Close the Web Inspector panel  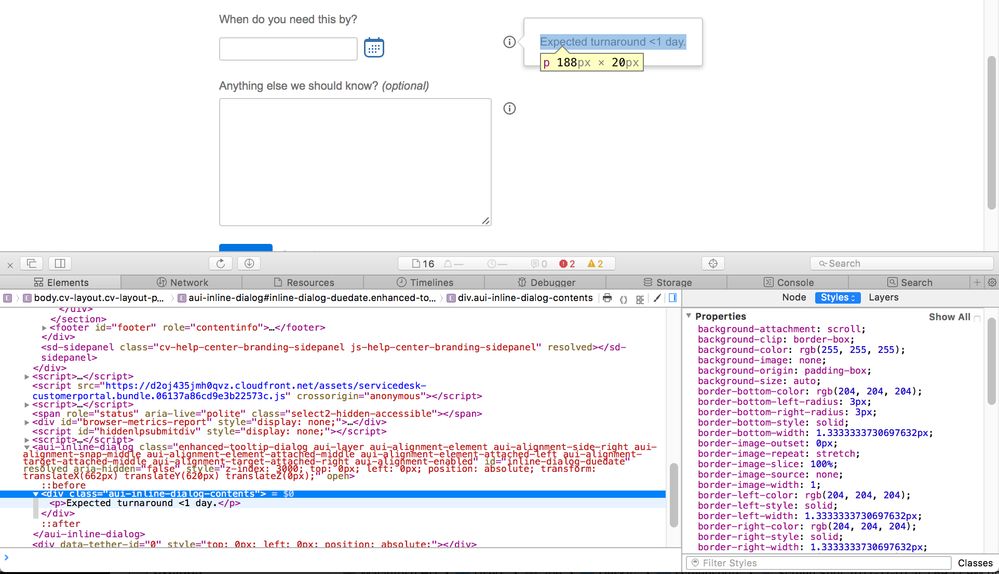coord(10,264)
